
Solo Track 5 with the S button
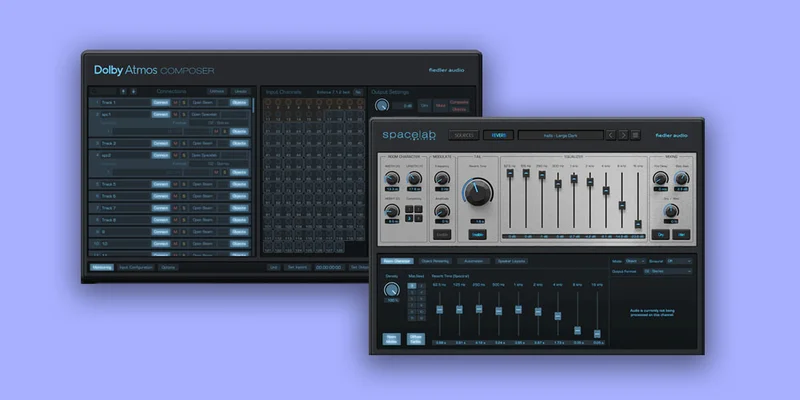click(x=184, y=184)
